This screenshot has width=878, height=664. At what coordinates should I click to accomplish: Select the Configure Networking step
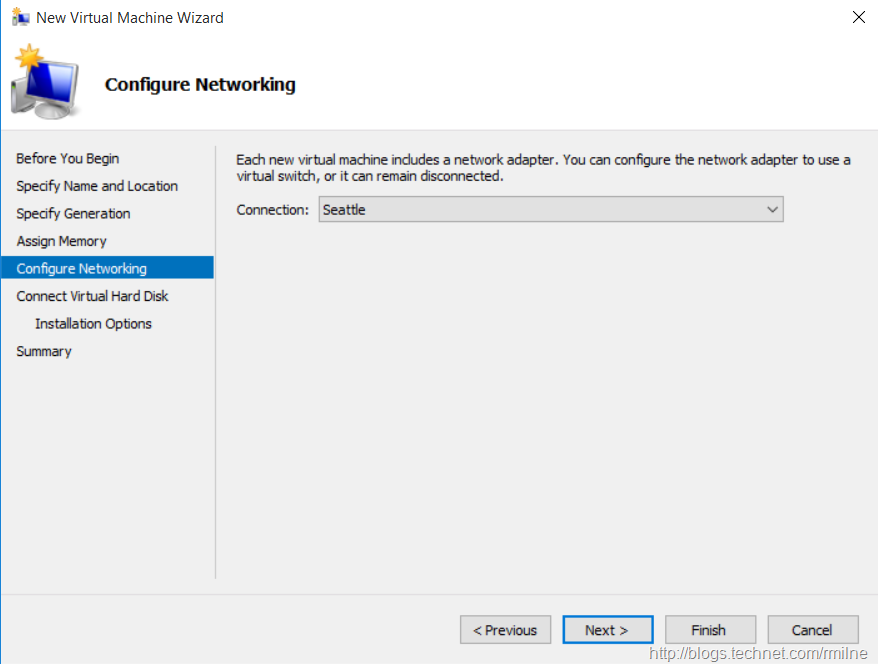(x=82, y=268)
